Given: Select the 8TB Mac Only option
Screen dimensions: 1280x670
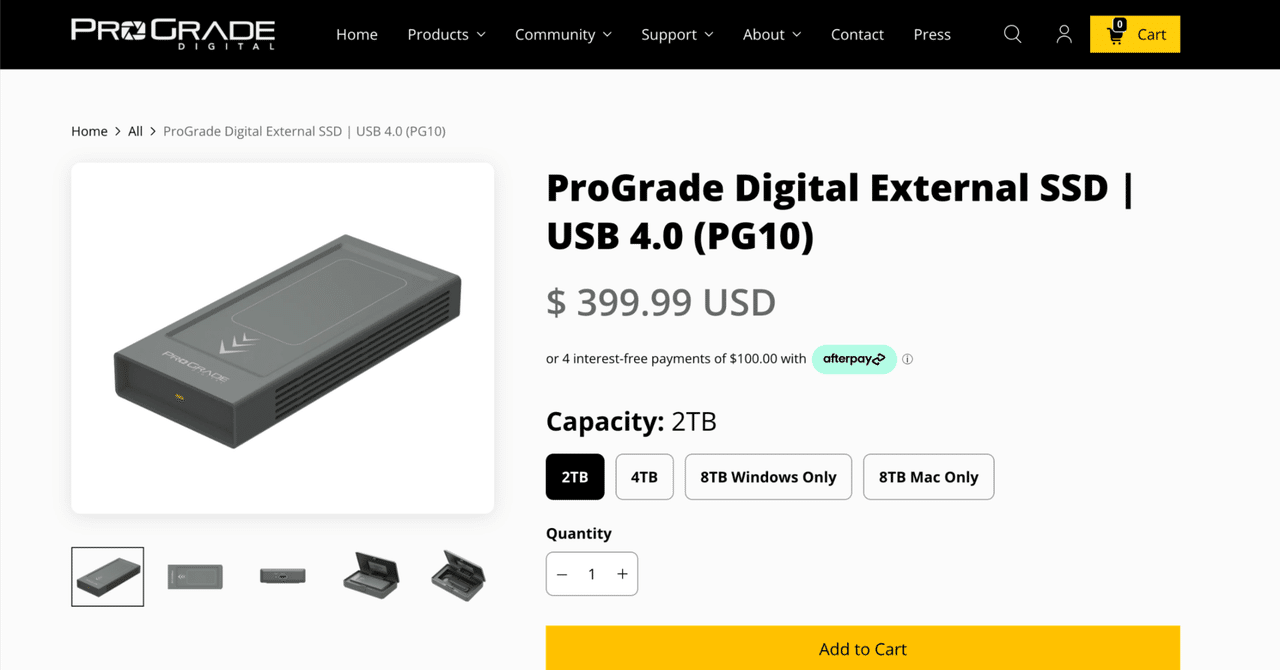Looking at the screenshot, I should 928,477.
